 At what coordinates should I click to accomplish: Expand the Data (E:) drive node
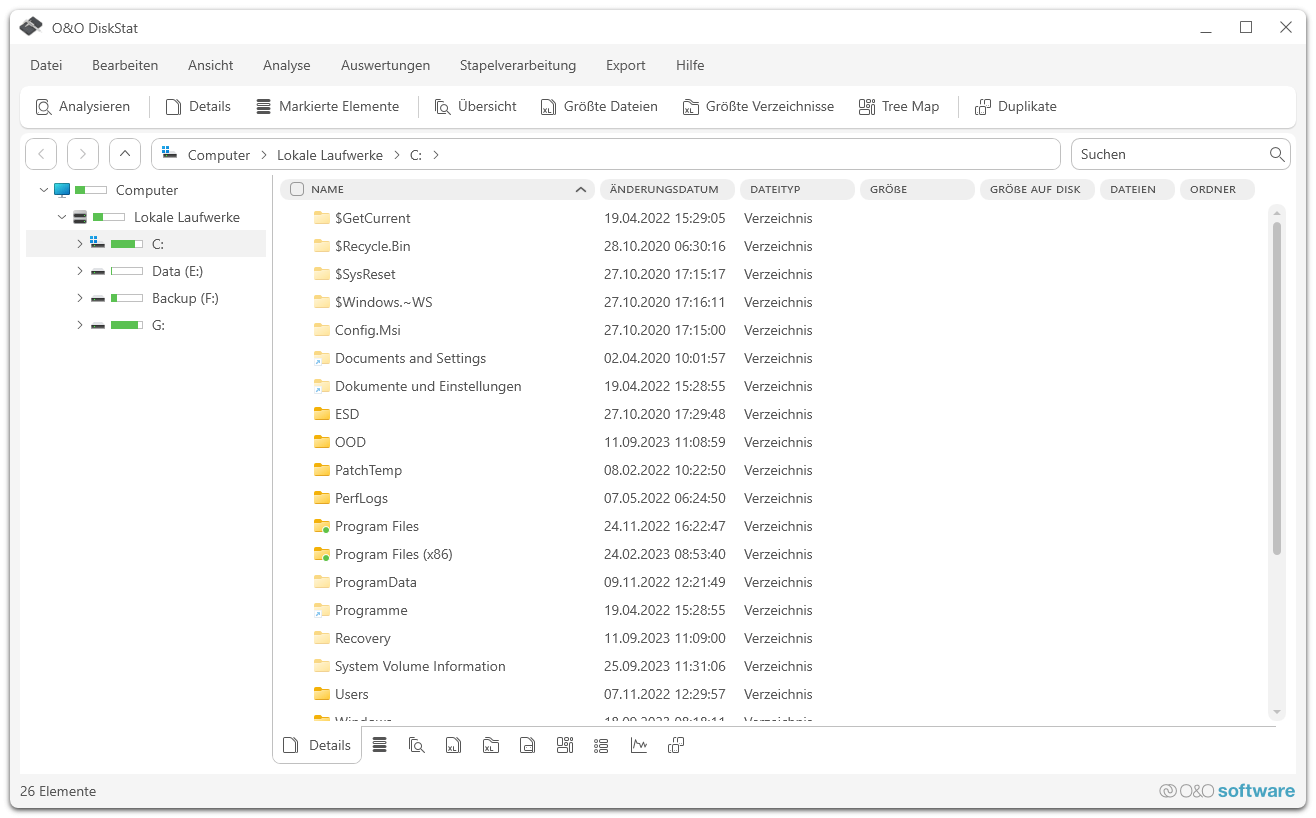[x=79, y=271]
